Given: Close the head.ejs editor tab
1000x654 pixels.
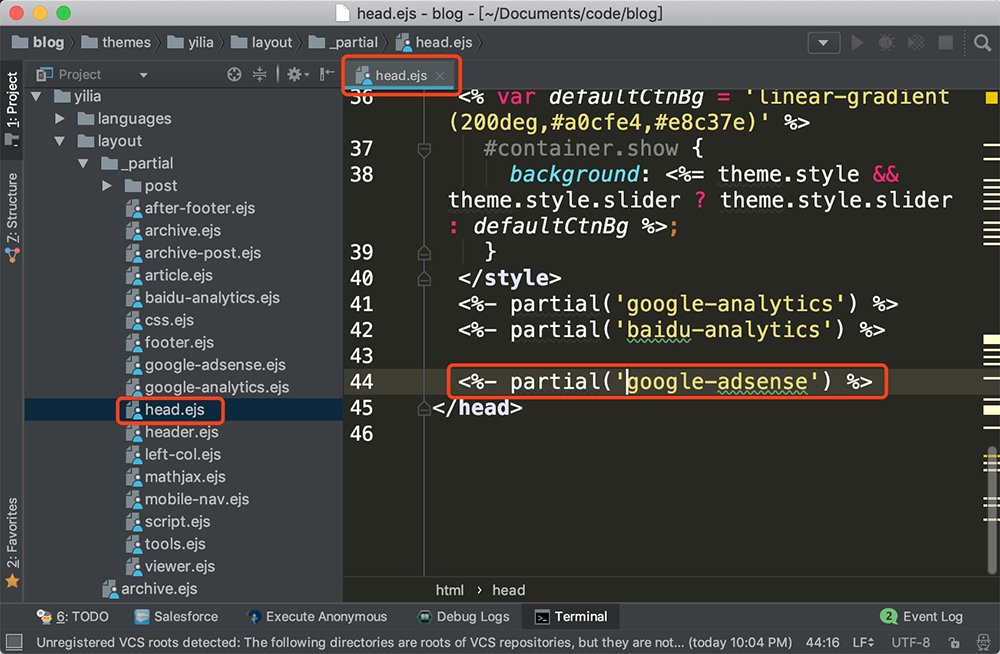Looking at the screenshot, I should pyautogui.click(x=439, y=75).
